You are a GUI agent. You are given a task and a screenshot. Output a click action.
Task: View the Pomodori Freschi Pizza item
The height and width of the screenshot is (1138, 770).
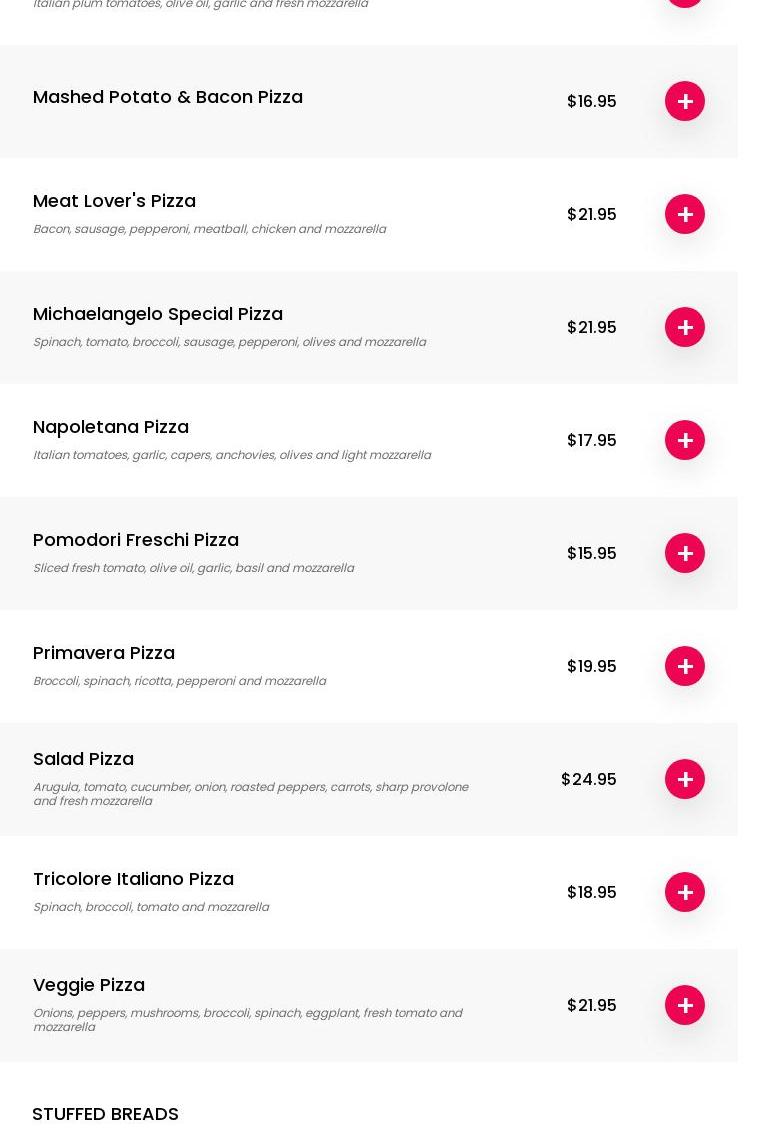coord(136,540)
